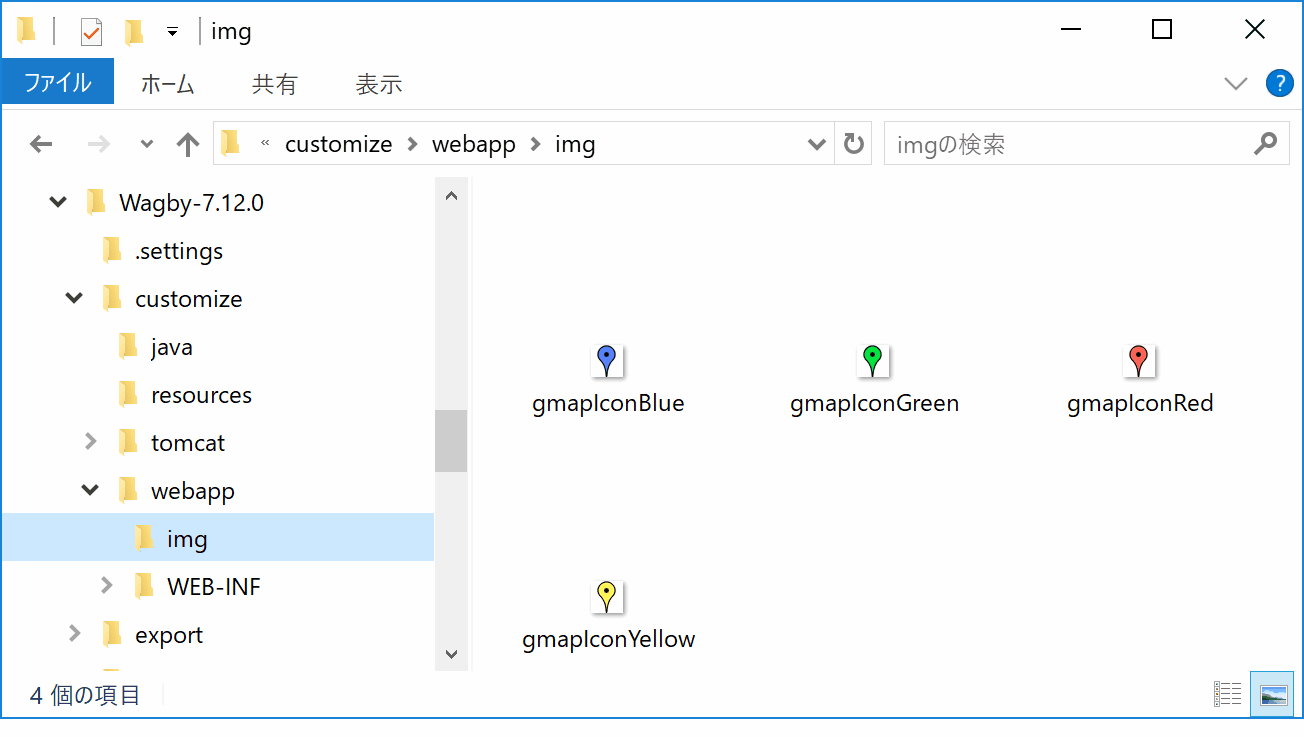1304x737 pixels.
Task: Switch to large icons view layout
Action: [x=1273, y=694]
